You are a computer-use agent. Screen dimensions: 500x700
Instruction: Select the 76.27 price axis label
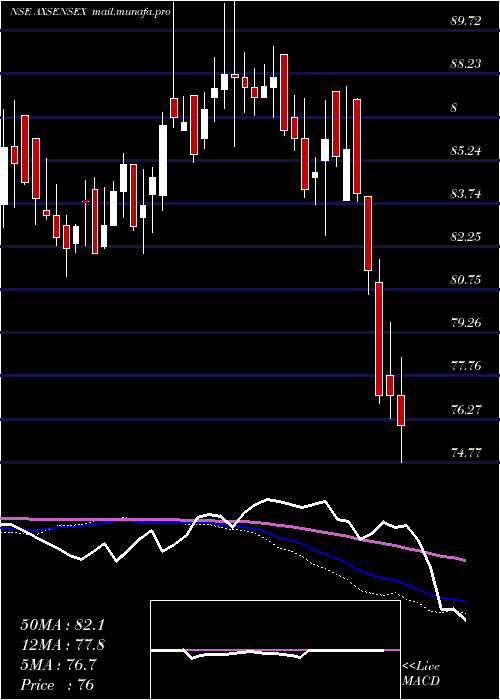(466, 409)
